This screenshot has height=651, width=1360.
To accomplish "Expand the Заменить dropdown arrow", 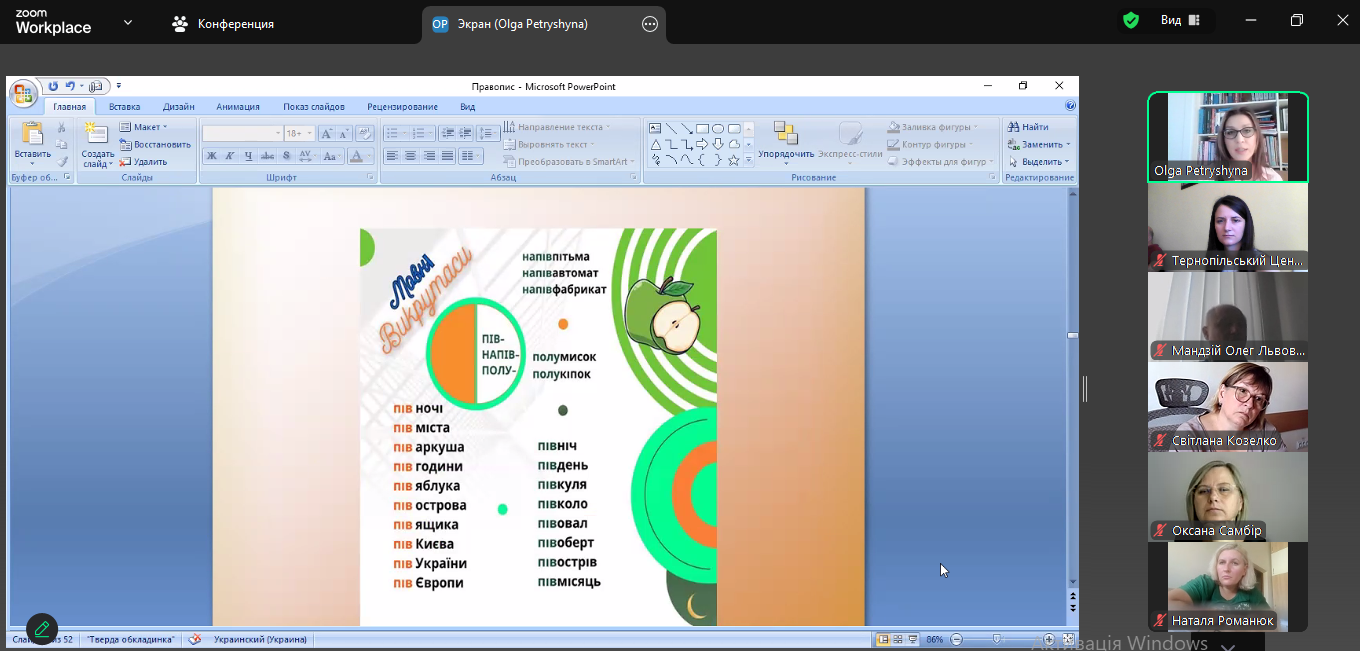I will 1068,144.
